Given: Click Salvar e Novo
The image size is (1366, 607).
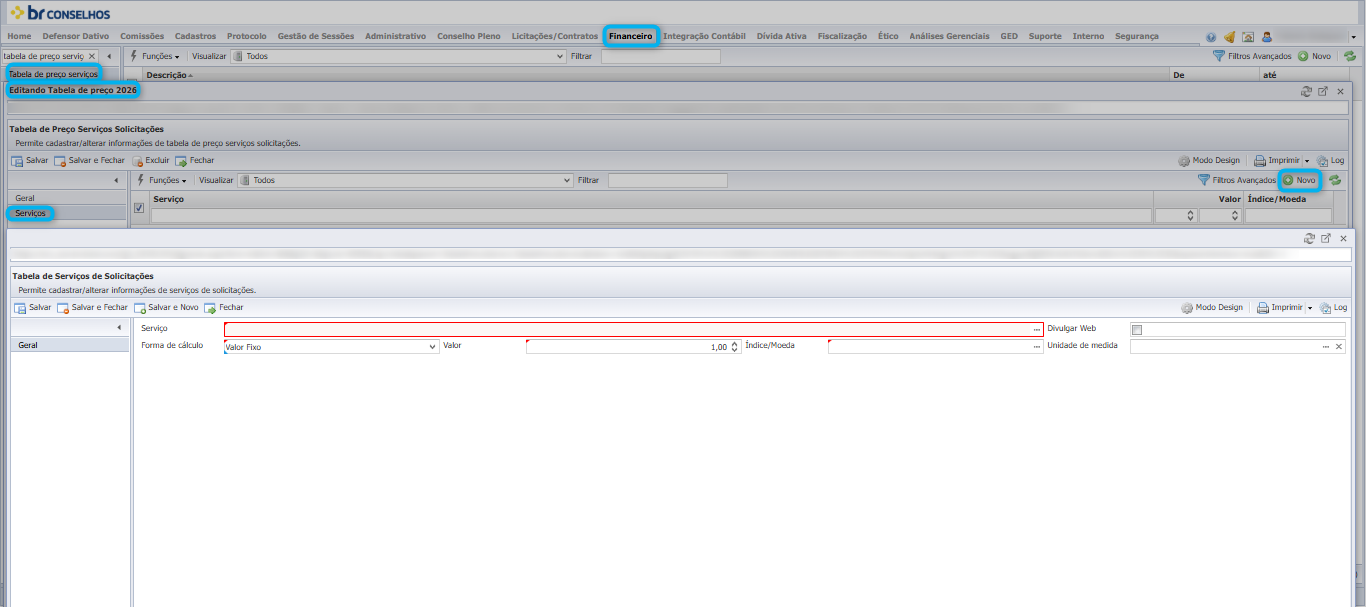Looking at the screenshot, I should (166, 308).
